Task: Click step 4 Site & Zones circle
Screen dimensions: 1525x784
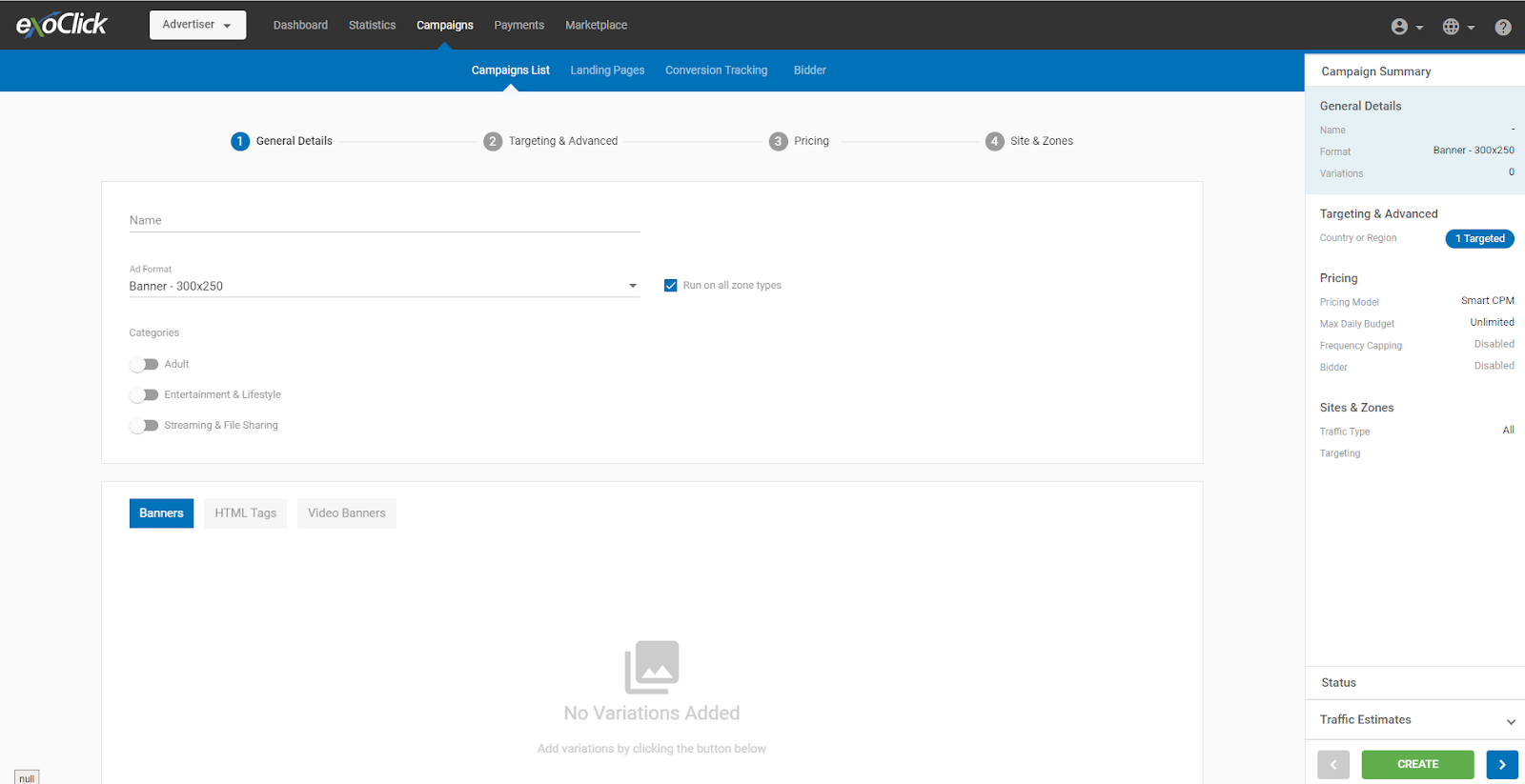Action: [x=994, y=141]
